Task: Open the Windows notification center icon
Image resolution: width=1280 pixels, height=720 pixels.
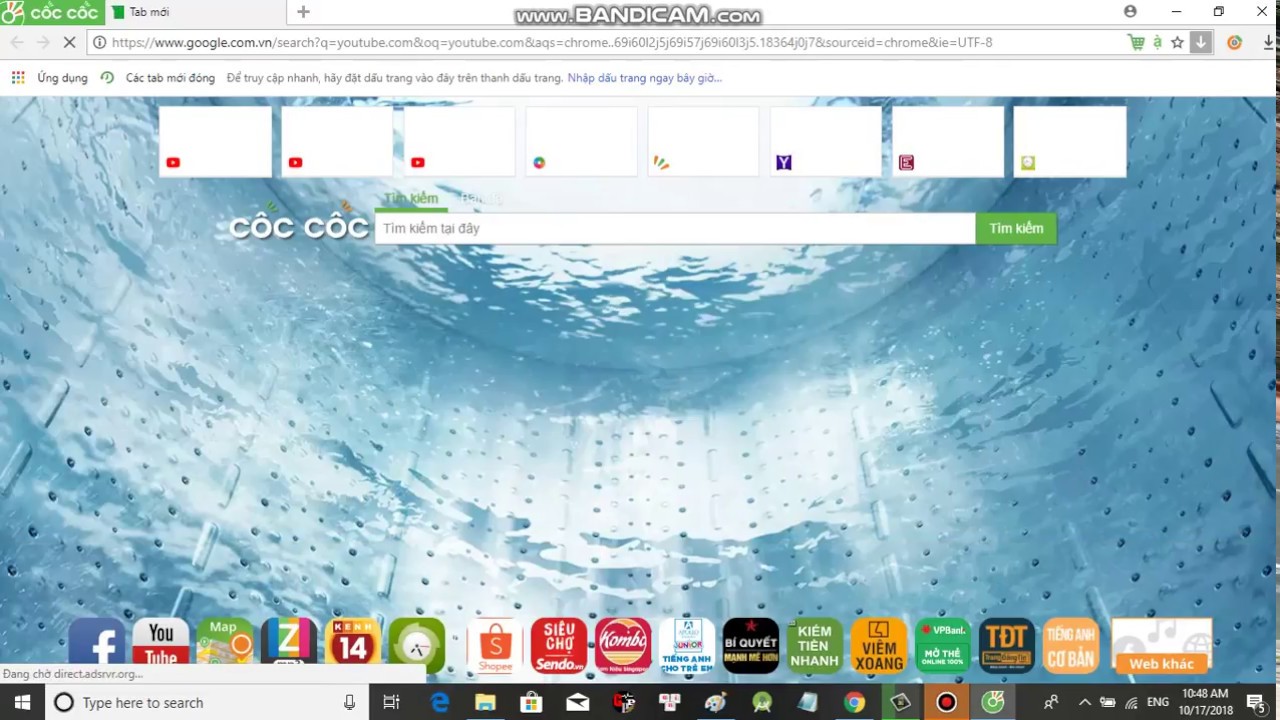Action: click(x=1256, y=702)
